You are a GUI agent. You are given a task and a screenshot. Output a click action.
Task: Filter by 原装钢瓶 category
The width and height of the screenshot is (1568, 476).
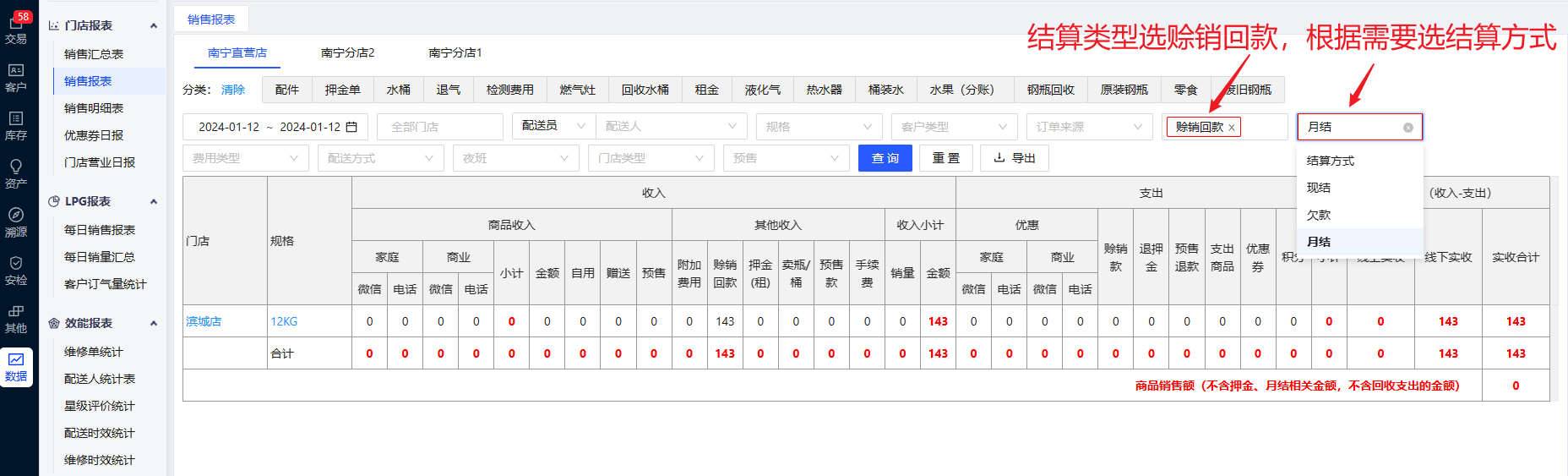pyautogui.click(x=1124, y=90)
